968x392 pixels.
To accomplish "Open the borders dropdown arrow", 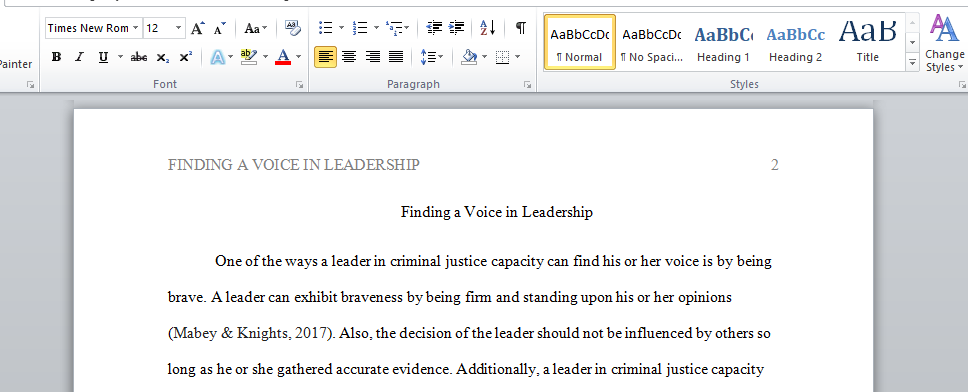I will pos(517,57).
